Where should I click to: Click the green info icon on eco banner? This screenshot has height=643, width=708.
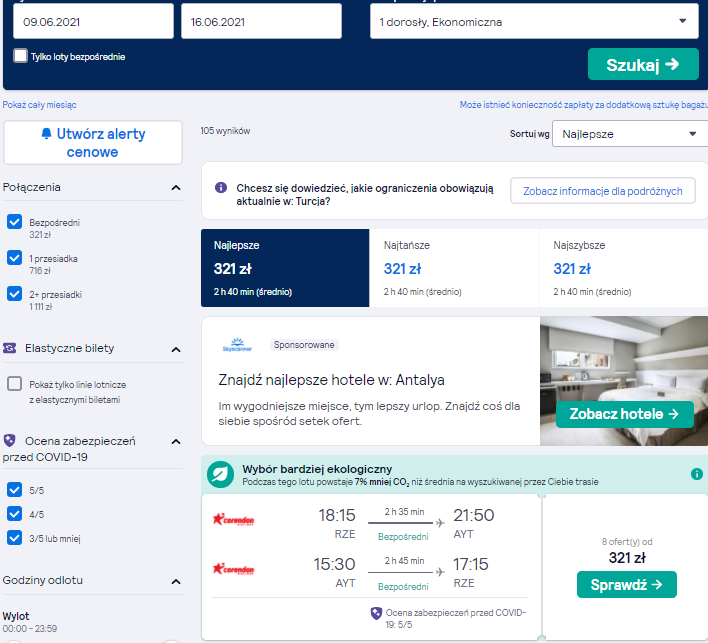pos(697,474)
